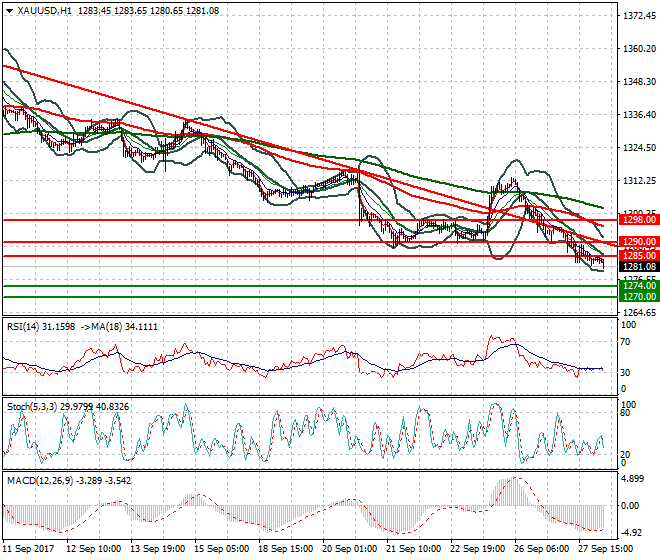This screenshot has width=660, height=560.
Task: Click the chart menu triangle beside XAUUSD,H1
Action: 9,11
